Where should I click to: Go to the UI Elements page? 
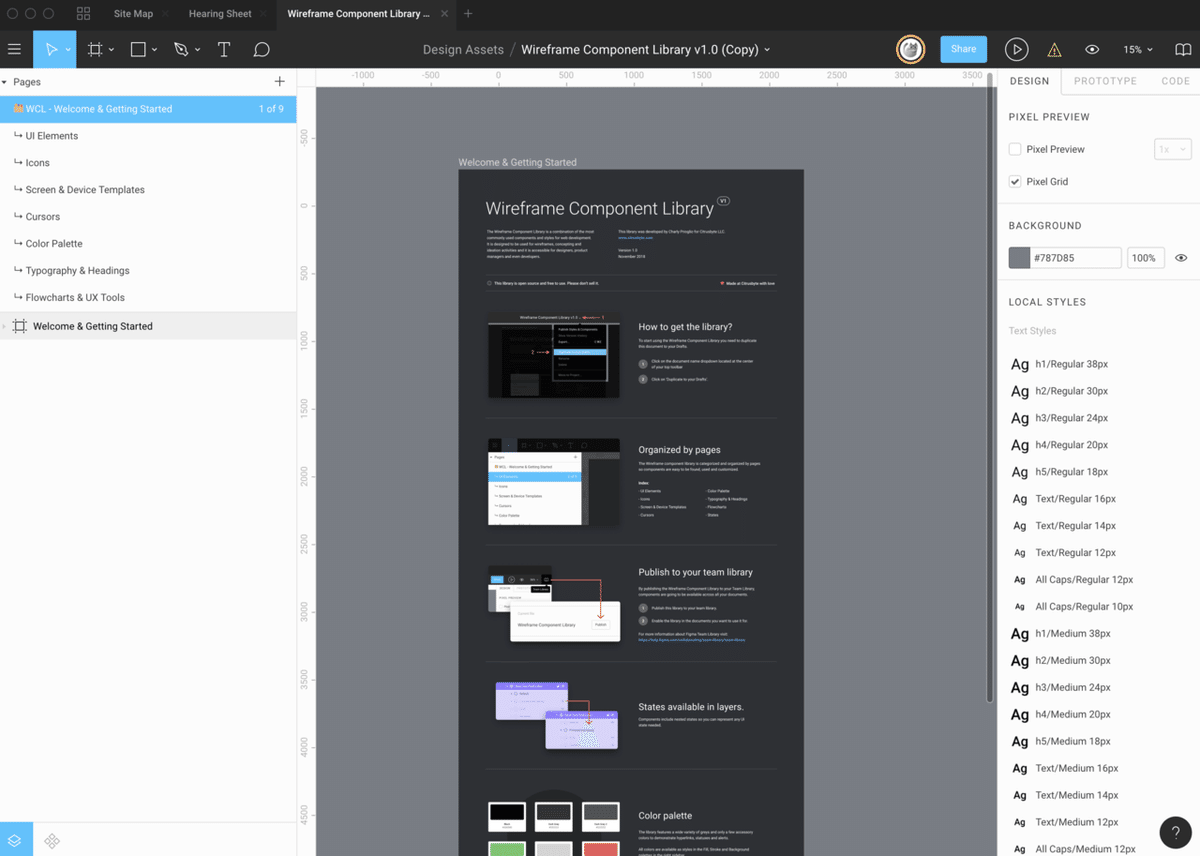[x=148, y=136]
